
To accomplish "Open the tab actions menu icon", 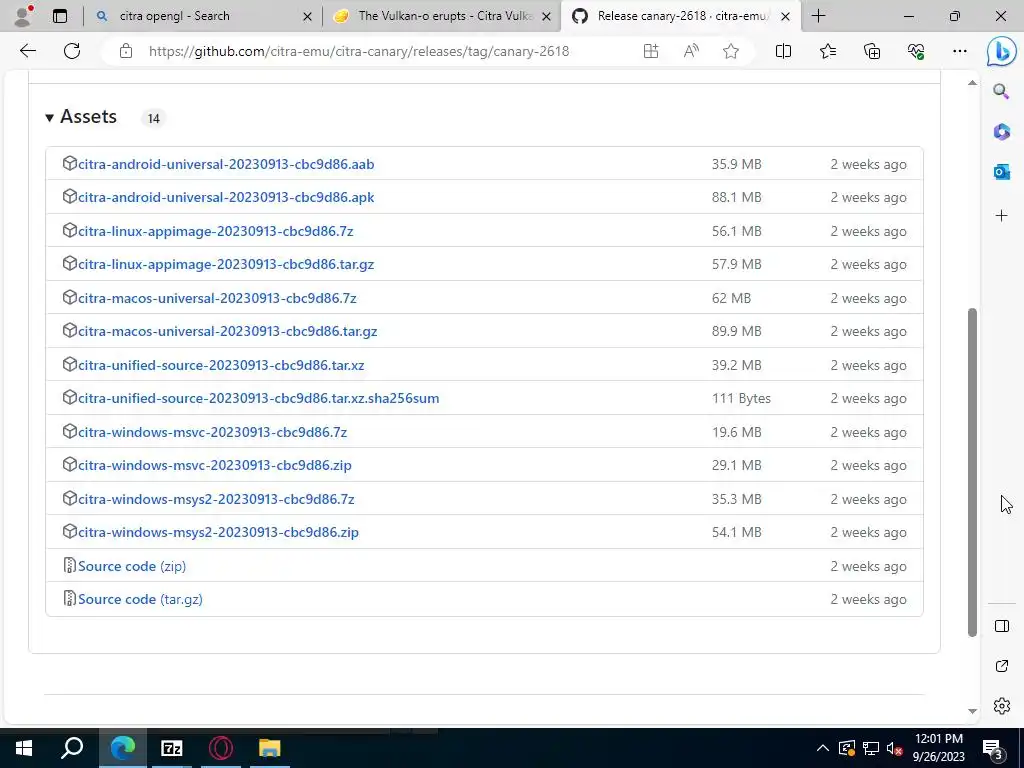I will tap(60, 16).
